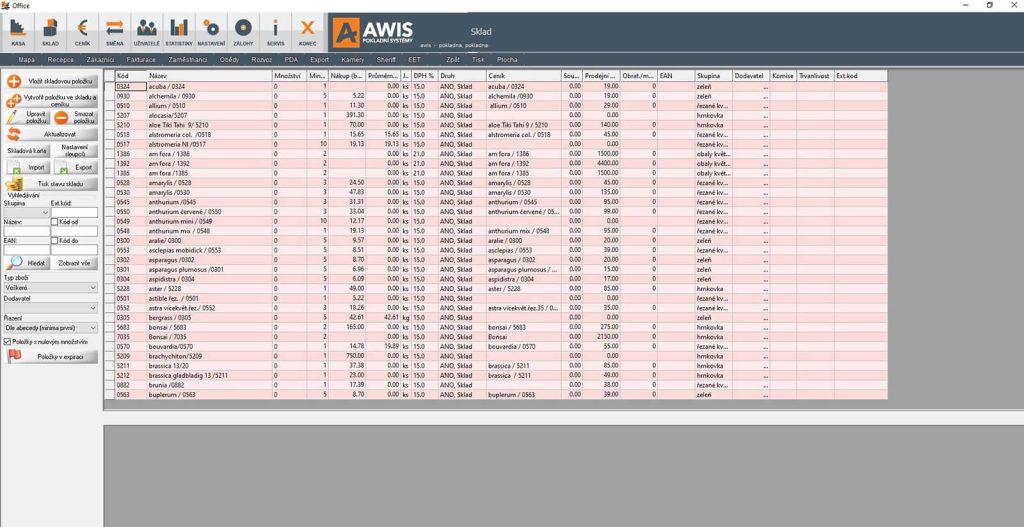Viewport: 1024px width, 527px height.
Task: Toggle the 'Kód od' checkbox
Action: point(56,222)
